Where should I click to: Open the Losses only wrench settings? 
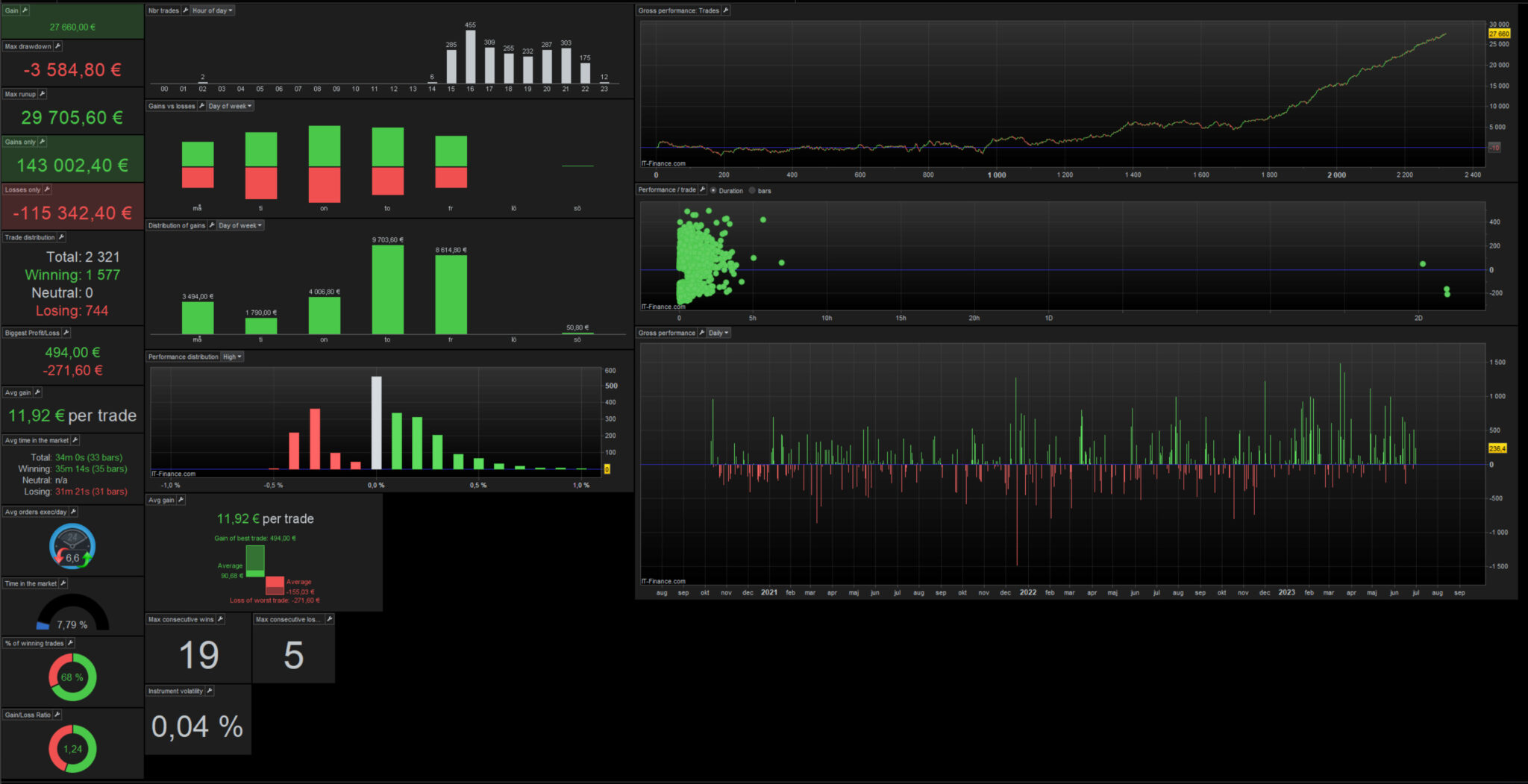click(46, 189)
